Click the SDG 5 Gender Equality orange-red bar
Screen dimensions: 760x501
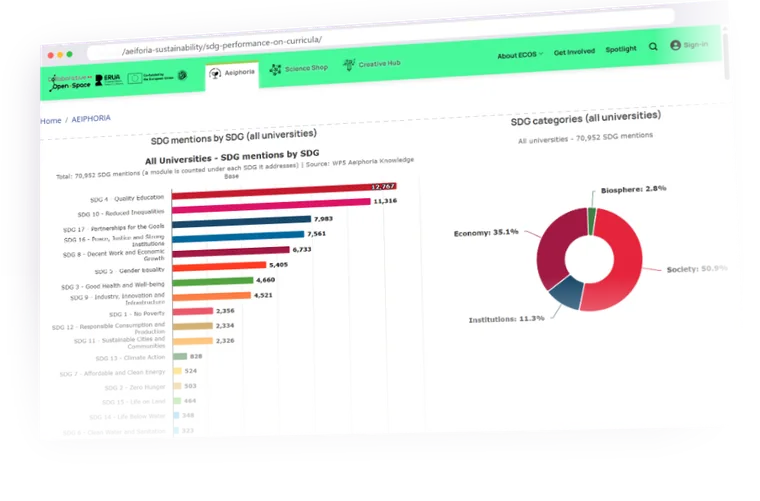pyautogui.click(x=219, y=266)
